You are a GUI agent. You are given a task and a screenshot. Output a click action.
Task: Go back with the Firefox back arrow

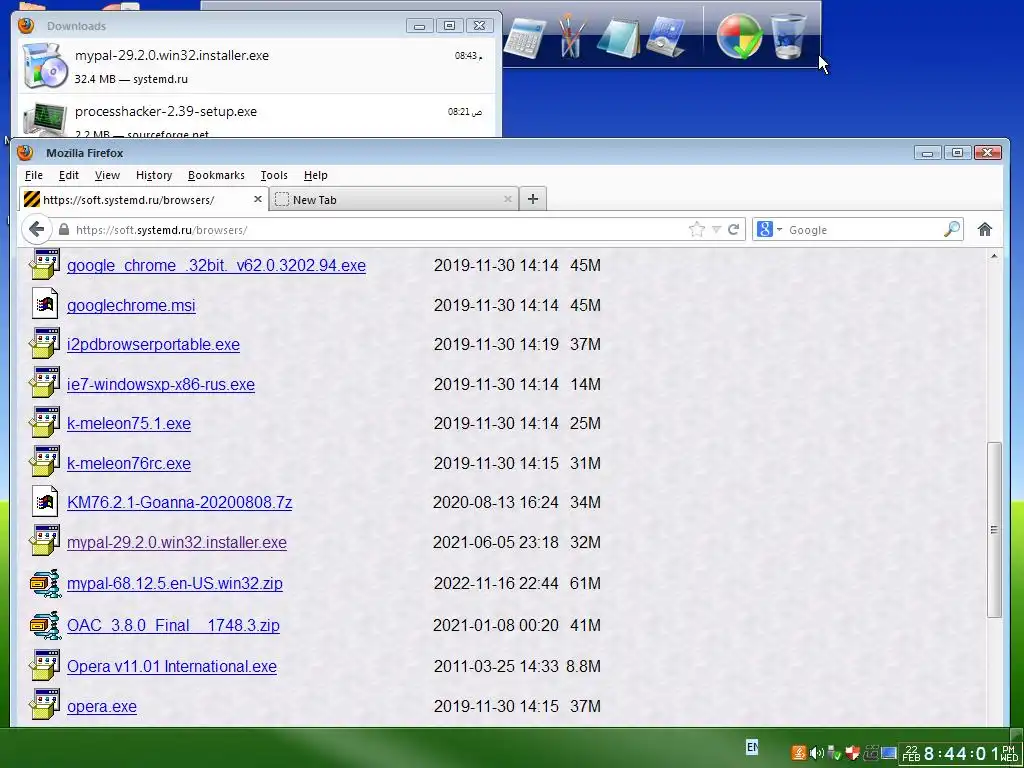(x=37, y=229)
